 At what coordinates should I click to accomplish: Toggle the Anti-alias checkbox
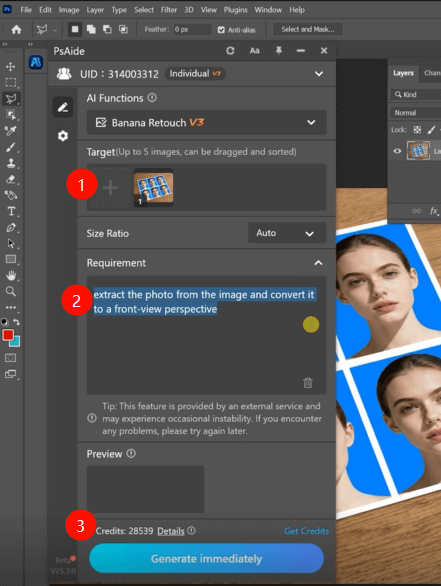tap(221, 30)
